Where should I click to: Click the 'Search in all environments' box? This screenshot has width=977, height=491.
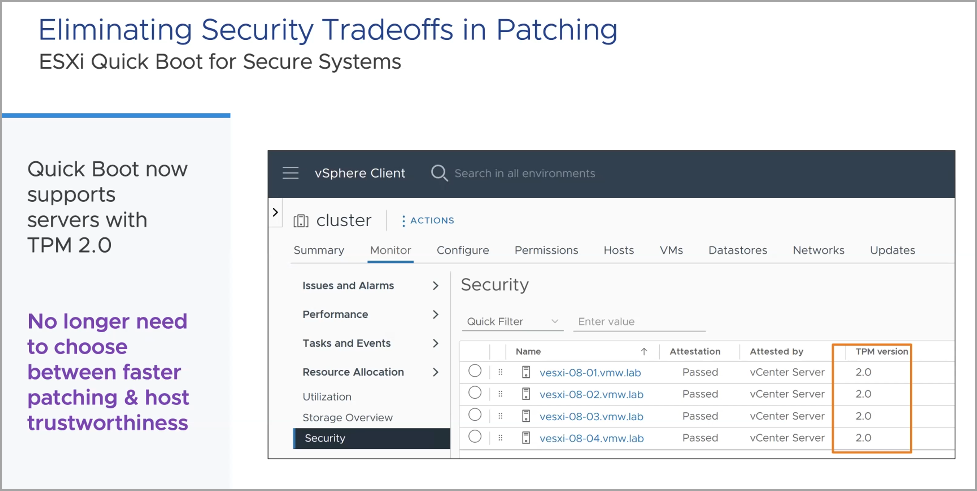point(525,173)
